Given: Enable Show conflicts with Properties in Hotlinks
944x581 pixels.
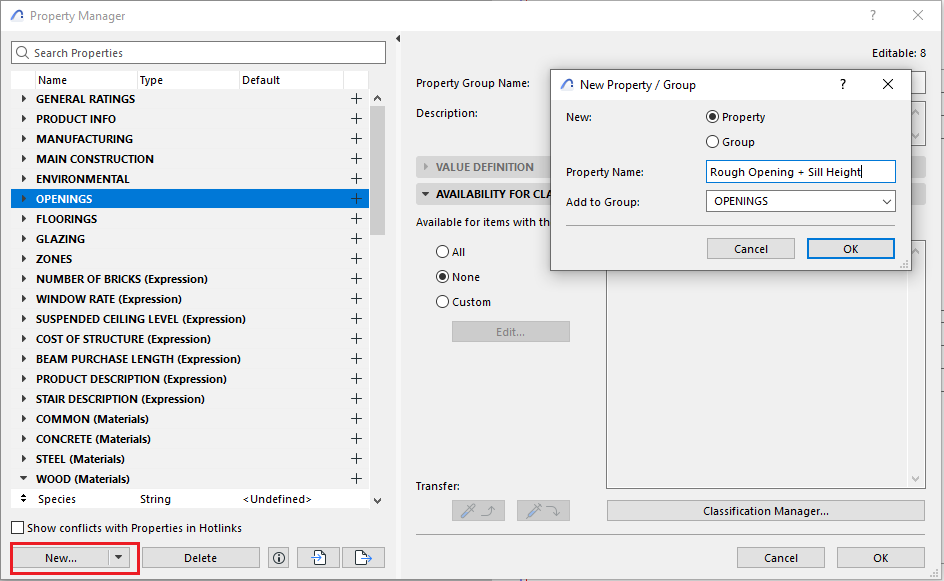Looking at the screenshot, I should click(x=18, y=528).
